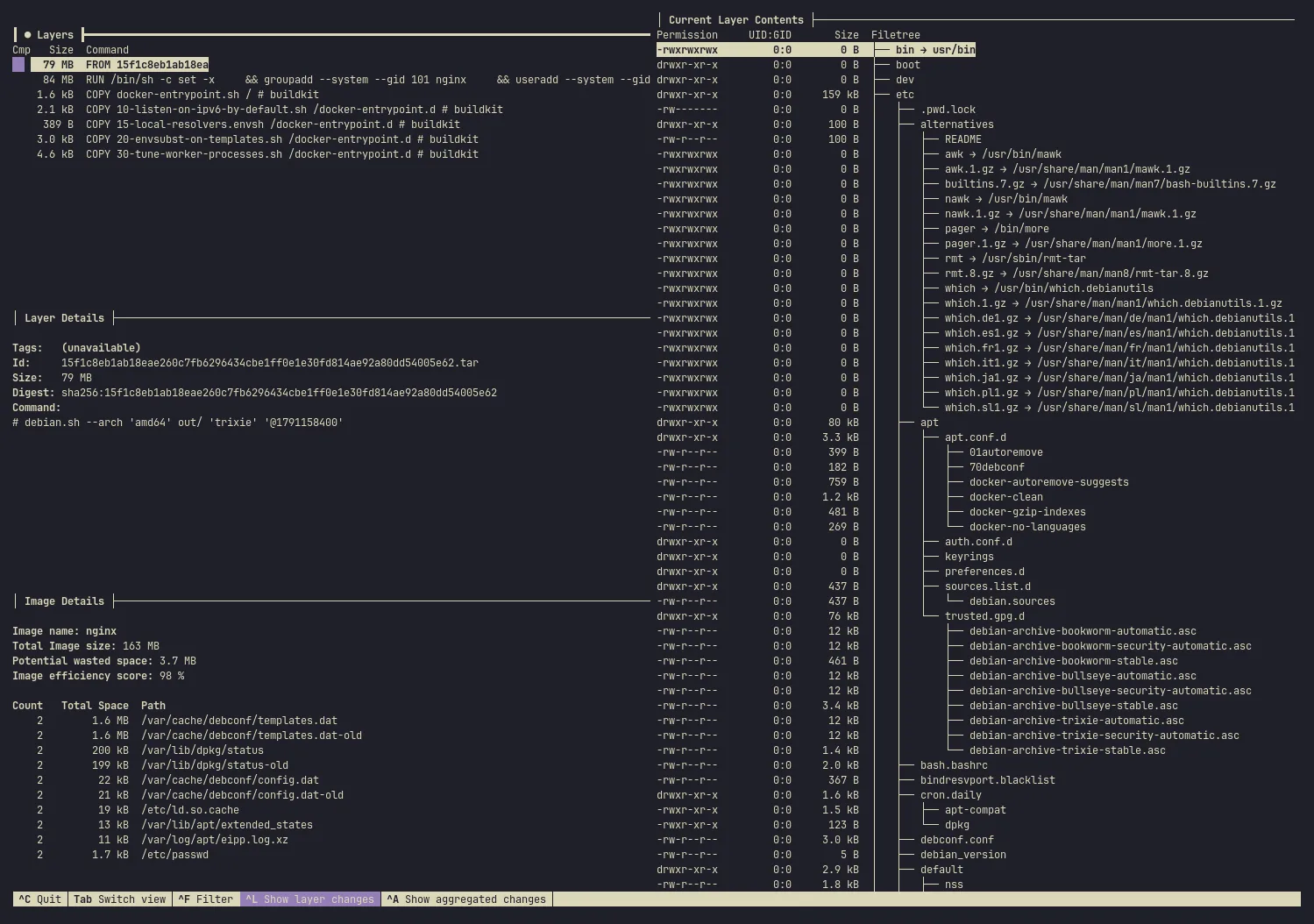Select the keyrings directory entry
The image size is (1314, 924).
pyautogui.click(x=970, y=557)
